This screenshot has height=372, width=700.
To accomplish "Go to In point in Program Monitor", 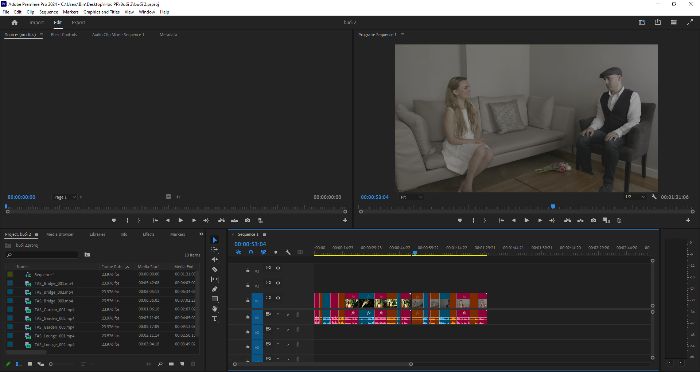I will click(x=501, y=220).
